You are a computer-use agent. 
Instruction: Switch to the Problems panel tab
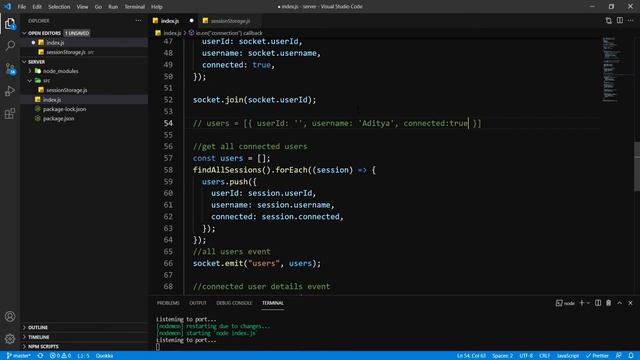click(168, 303)
